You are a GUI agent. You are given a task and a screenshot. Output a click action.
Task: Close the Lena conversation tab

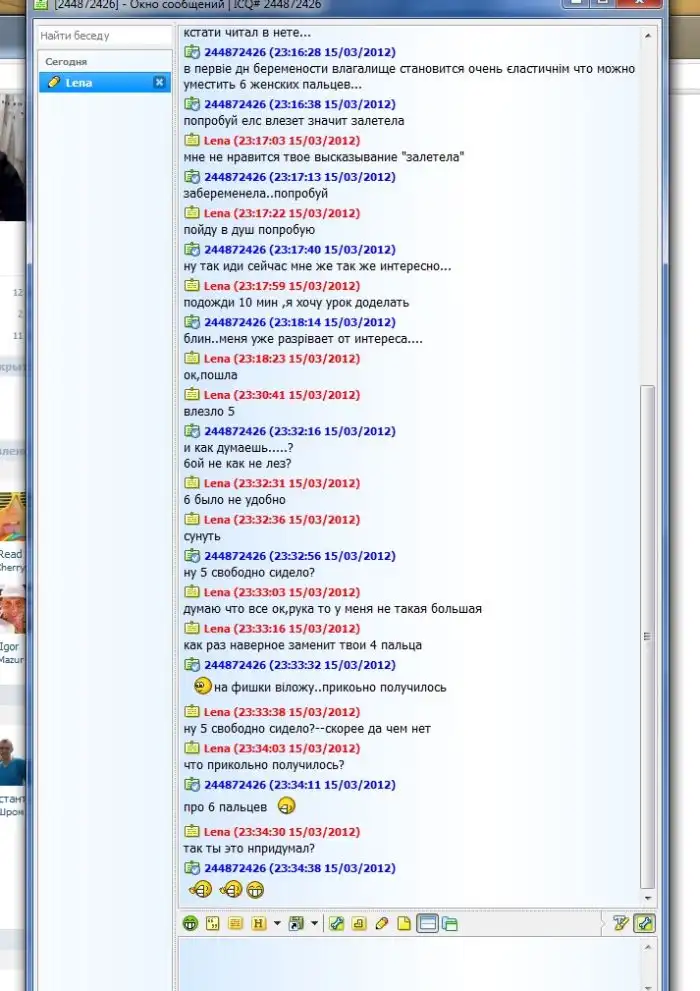click(159, 83)
